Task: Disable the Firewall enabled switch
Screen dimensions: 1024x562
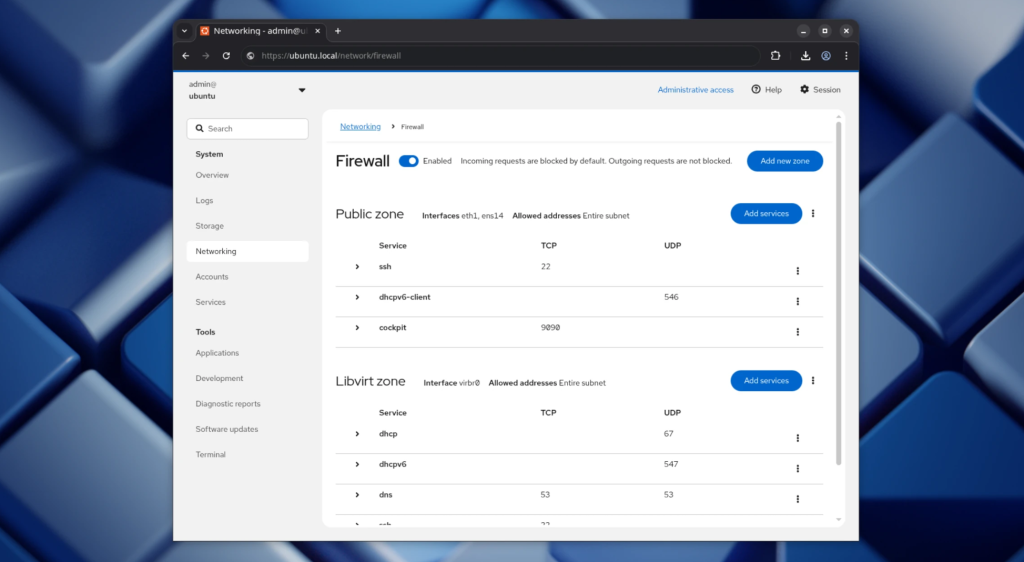Action: pos(408,161)
